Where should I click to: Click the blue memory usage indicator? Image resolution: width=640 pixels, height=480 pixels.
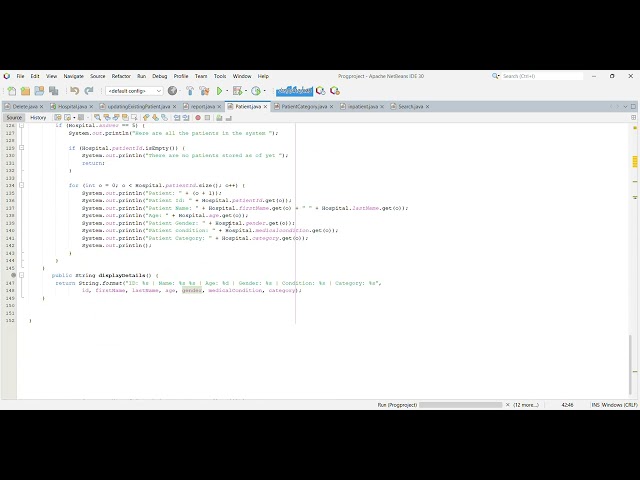click(x=294, y=91)
